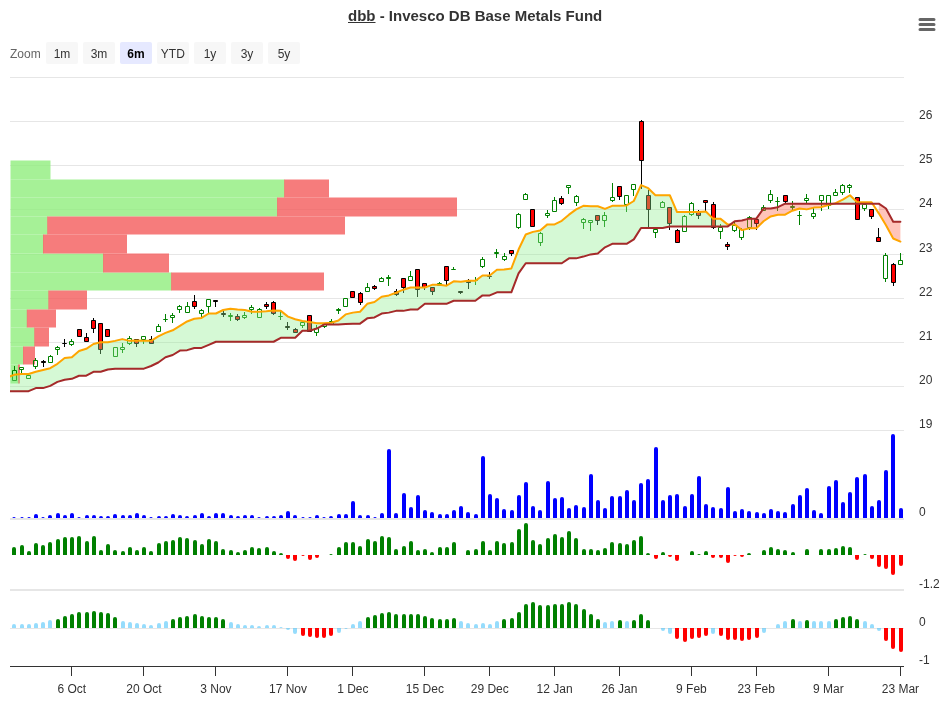Viewport: 950px width, 720px height.
Task: Click the Zoom label
Action: coord(25,53)
